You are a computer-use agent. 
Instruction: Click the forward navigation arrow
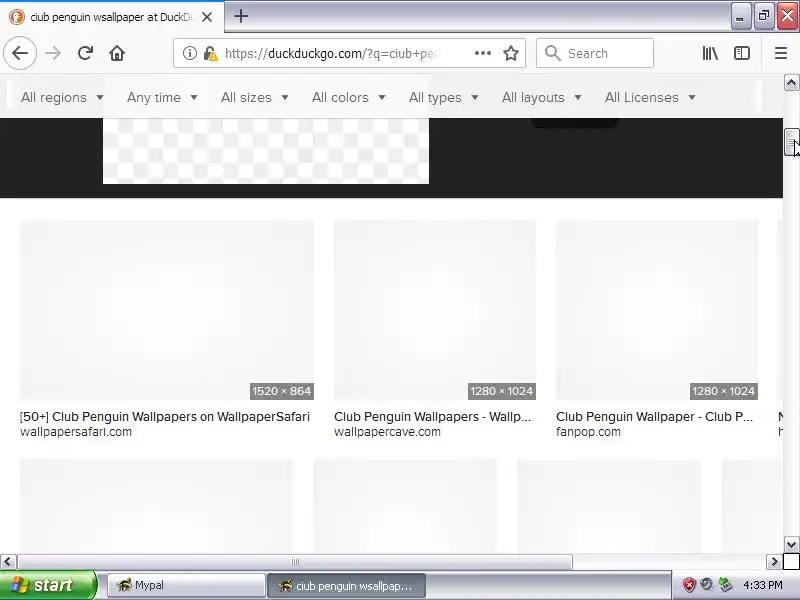click(x=53, y=53)
